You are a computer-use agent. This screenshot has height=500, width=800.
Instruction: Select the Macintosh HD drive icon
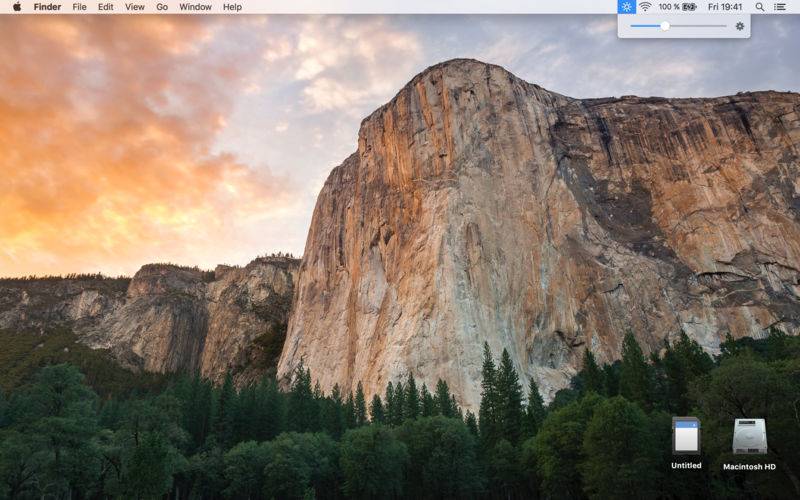click(749, 436)
